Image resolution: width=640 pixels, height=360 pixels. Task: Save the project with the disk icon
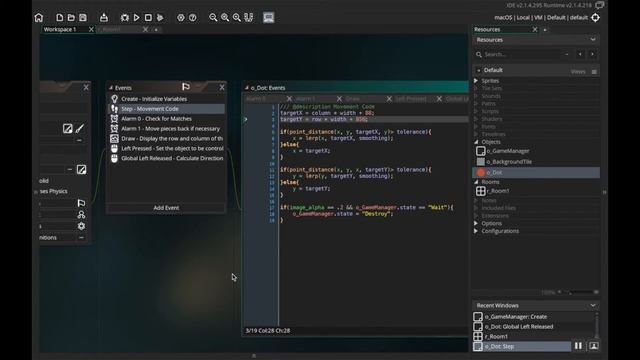[83, 18]
